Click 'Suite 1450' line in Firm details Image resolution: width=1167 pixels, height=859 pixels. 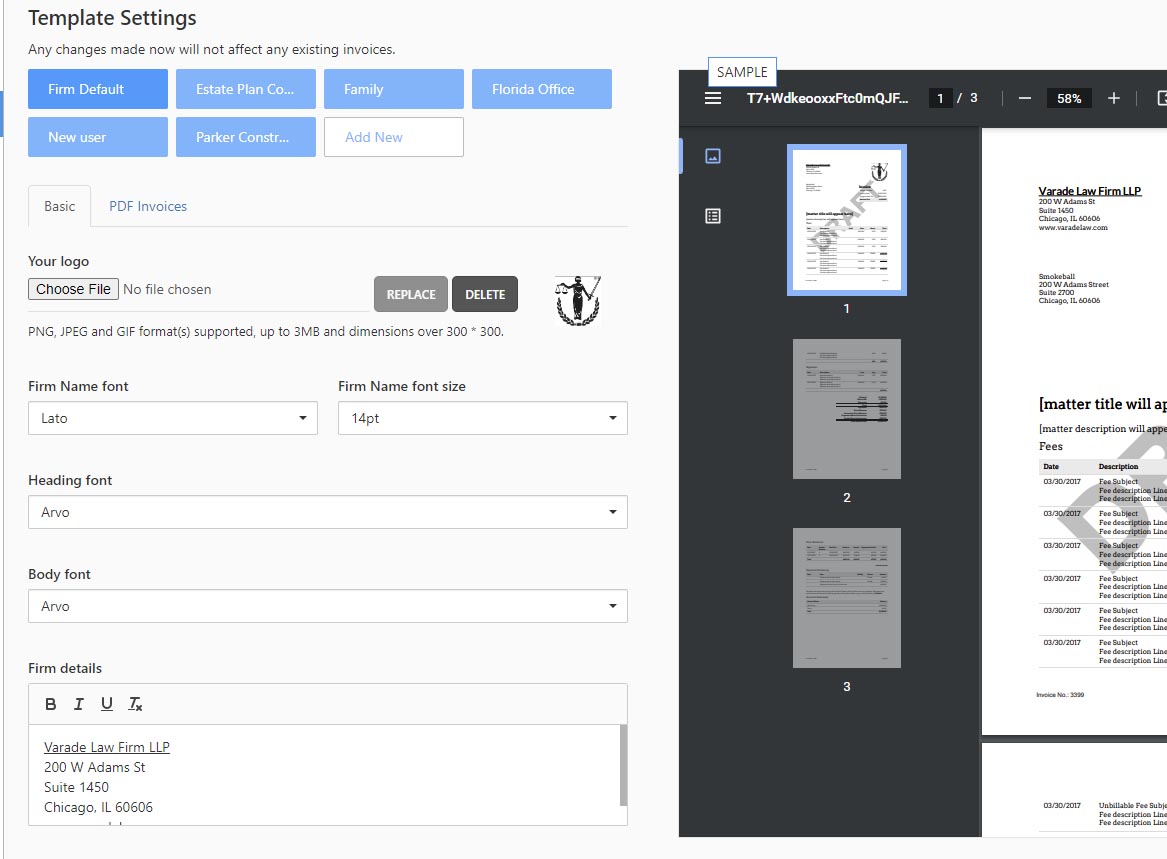pos(76,788)
